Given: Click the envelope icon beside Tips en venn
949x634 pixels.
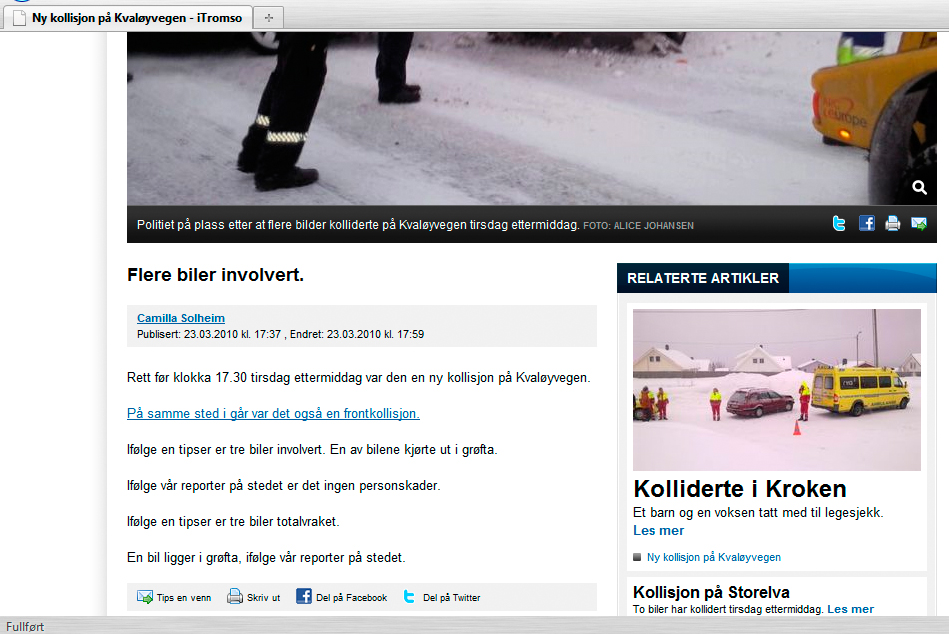Looking at the screenshot, I should (145, 597).
